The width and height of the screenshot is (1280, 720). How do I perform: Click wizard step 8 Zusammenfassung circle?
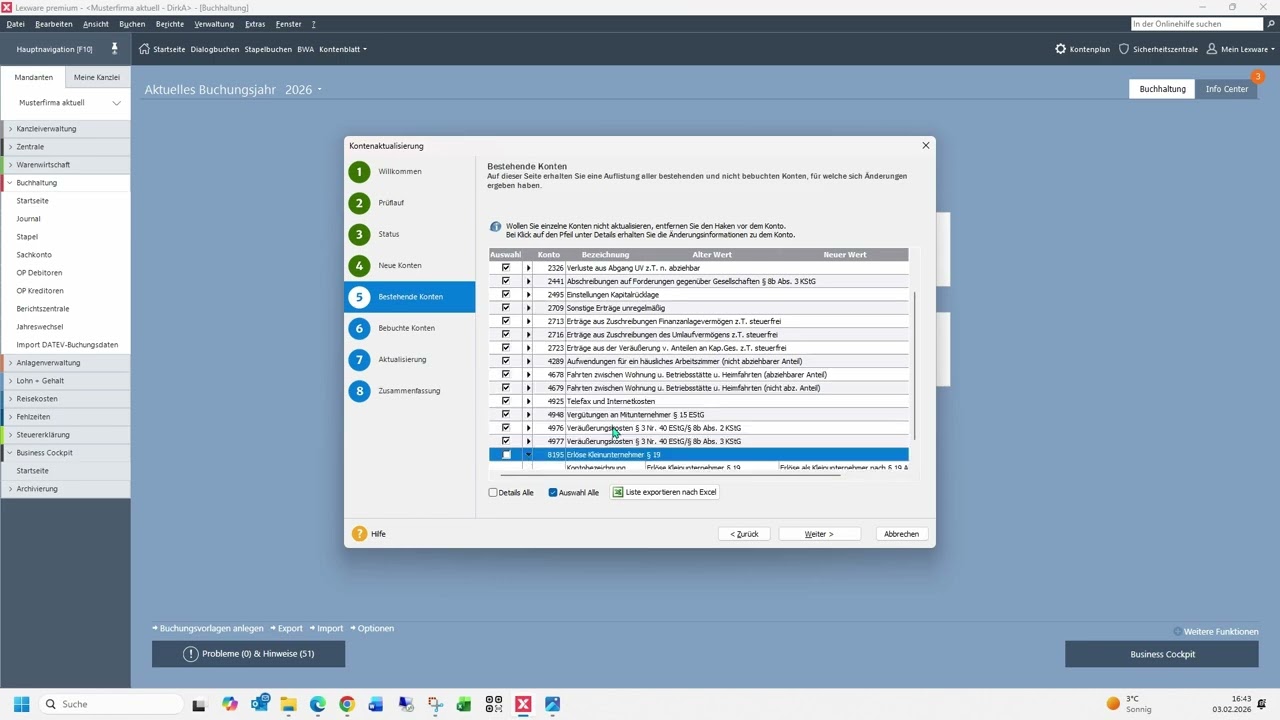pyautogui.click(x=360, y=391)
